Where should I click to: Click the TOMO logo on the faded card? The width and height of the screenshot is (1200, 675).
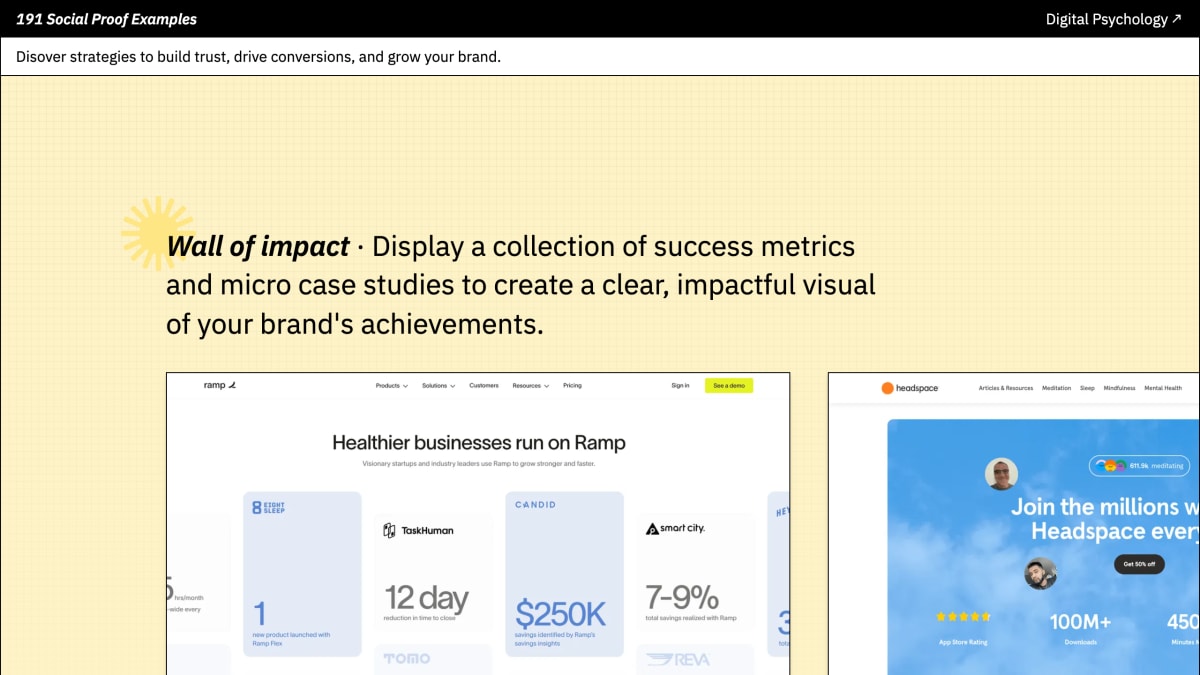pos(407,658)
